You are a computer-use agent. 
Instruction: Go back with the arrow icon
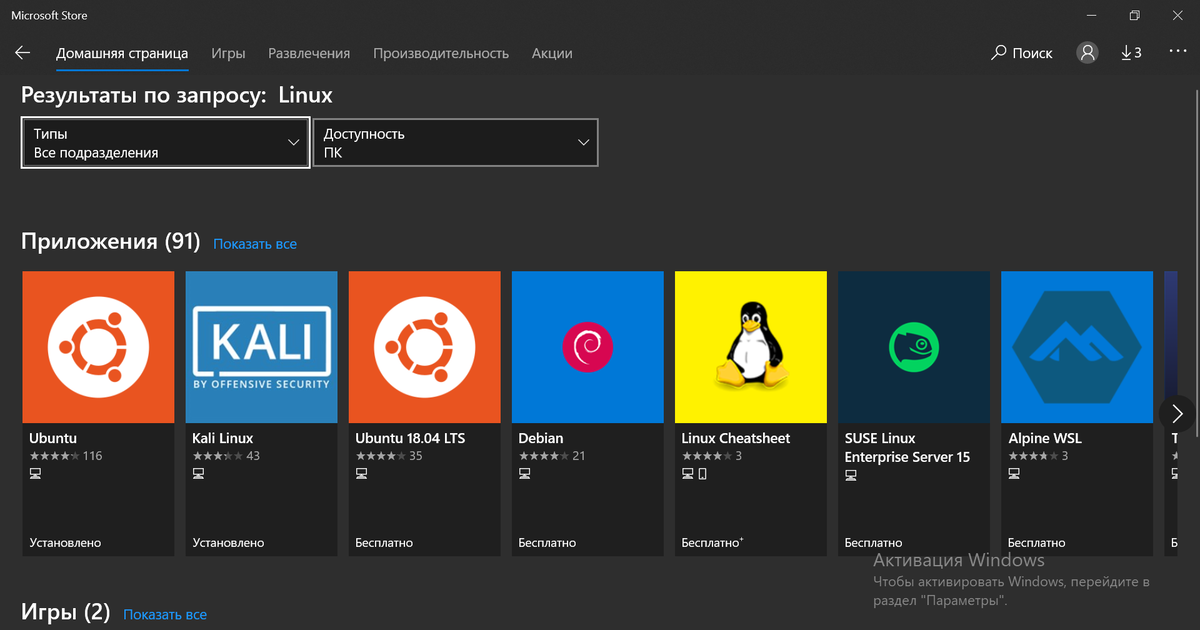pos(22,53)
